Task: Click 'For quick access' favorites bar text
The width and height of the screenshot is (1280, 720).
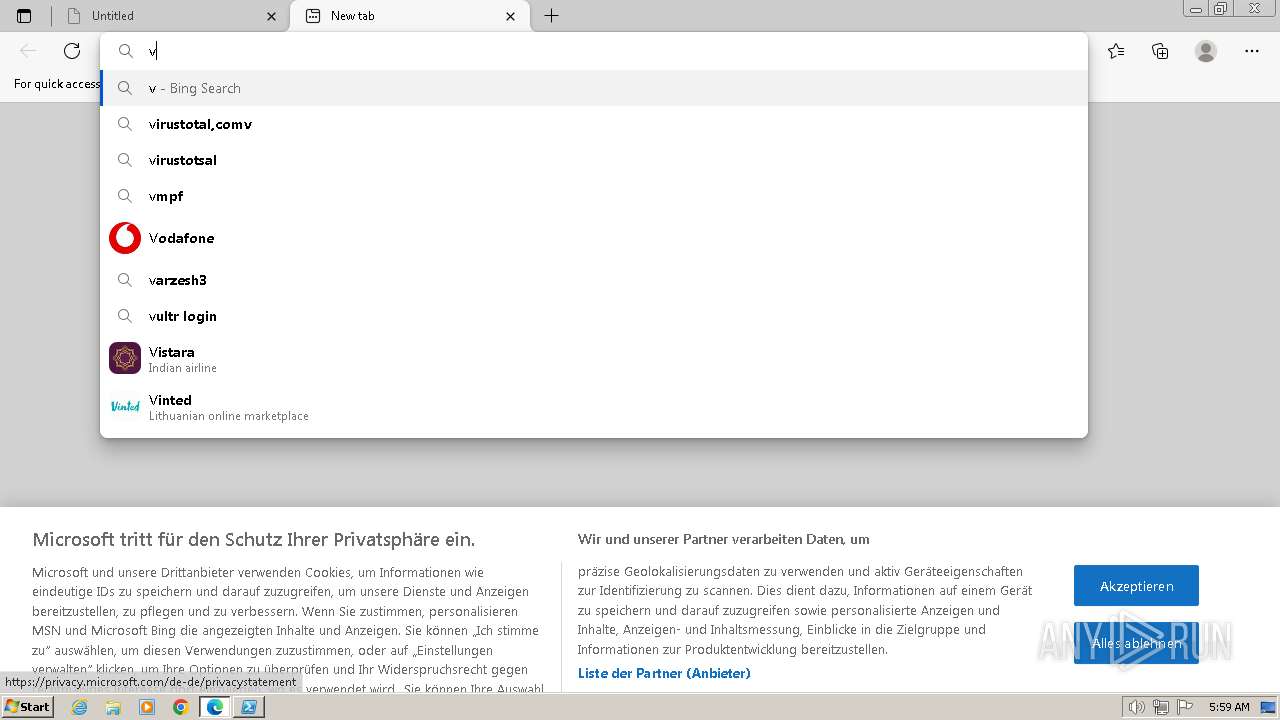Action: tap(57, 84)
